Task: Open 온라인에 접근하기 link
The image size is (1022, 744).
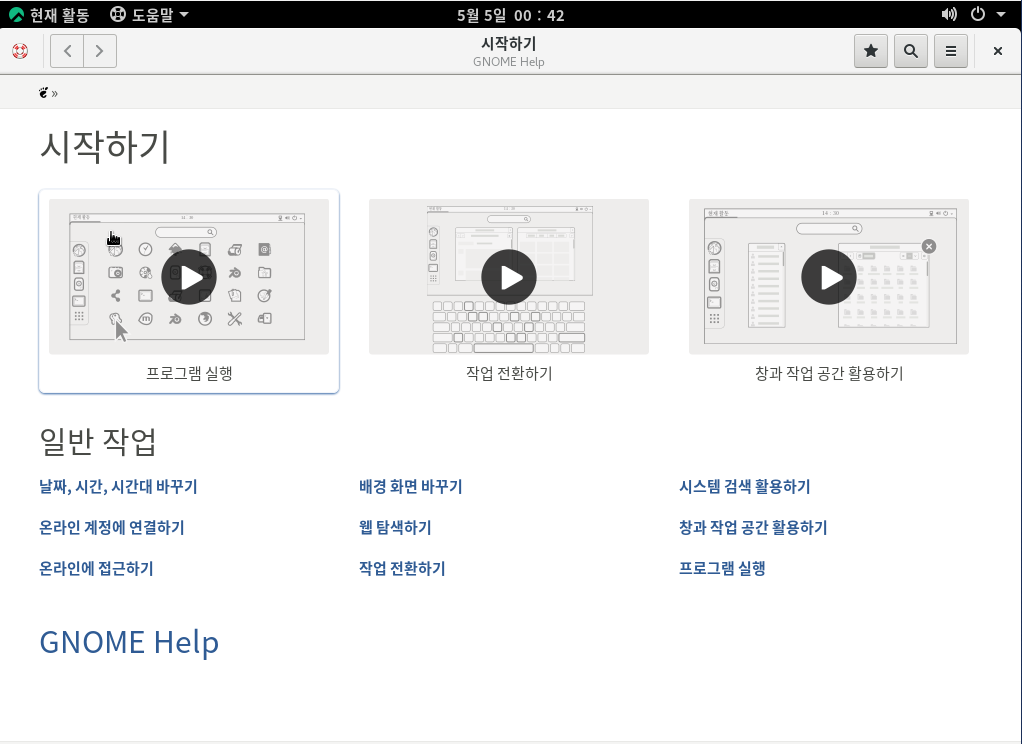Action: 96,569
